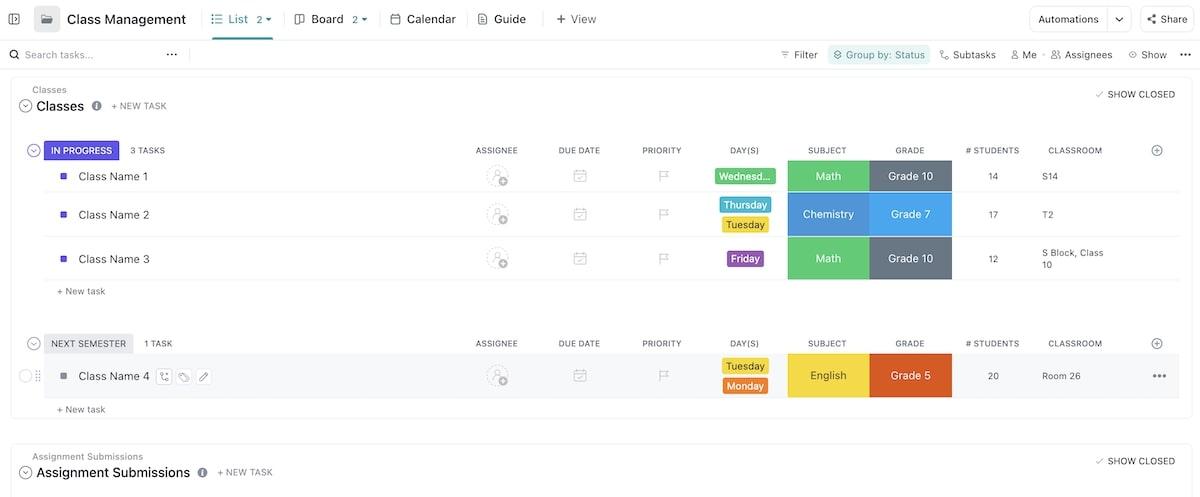Click the sidebar toggle icon
Viewport: 1200px width, 497px height.
click(x=14, y=19)
